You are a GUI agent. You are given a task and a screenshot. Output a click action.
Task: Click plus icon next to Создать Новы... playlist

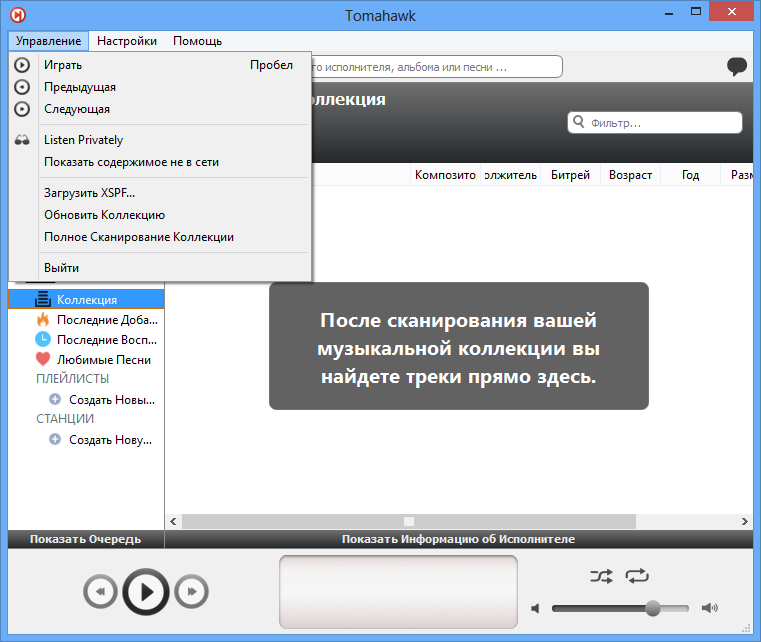coord(55,399)
